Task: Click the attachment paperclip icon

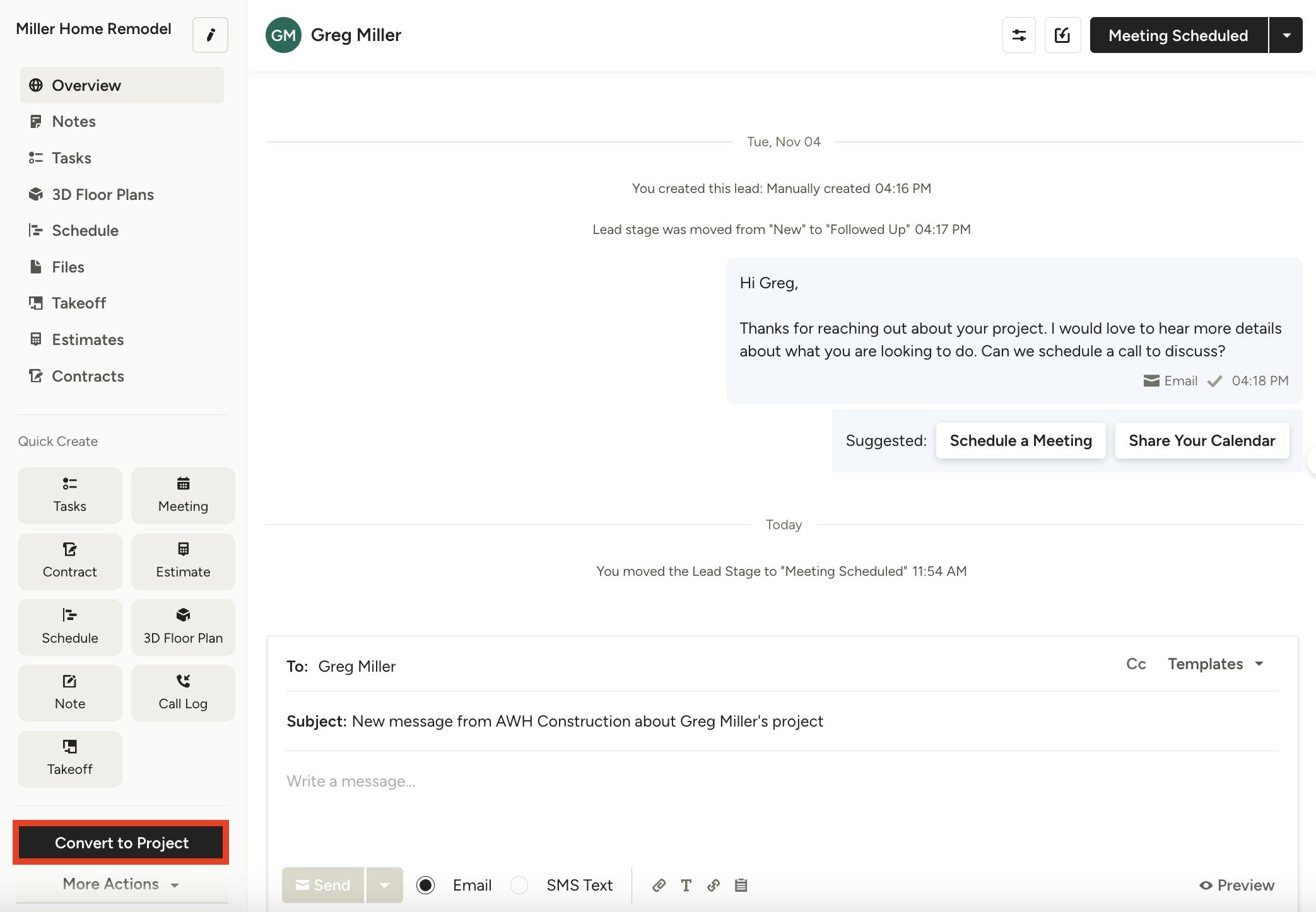Action: [x=659, y=885]
